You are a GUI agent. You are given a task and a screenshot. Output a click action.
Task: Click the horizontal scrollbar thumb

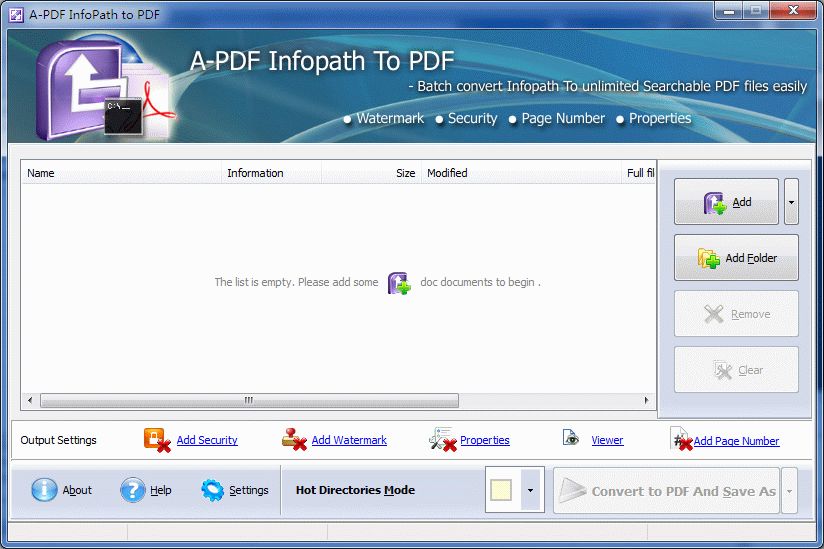249,400
